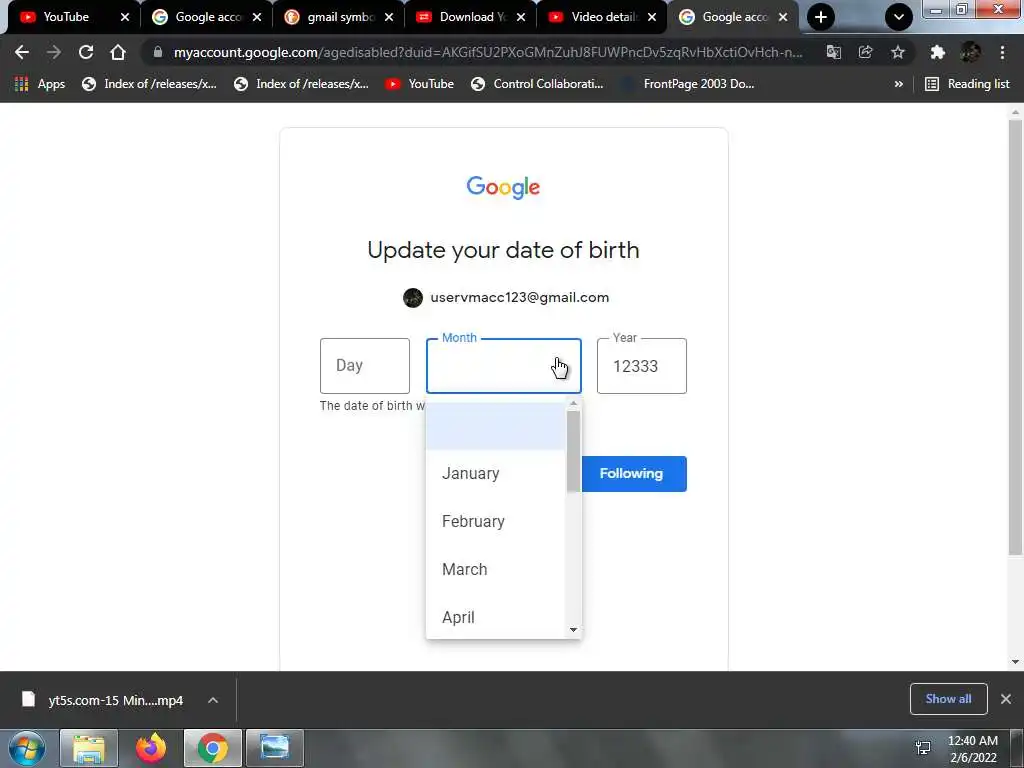Close the downloads bar
The height and width of the screenshot is (768, 1024).
[x=1006, y=699]
